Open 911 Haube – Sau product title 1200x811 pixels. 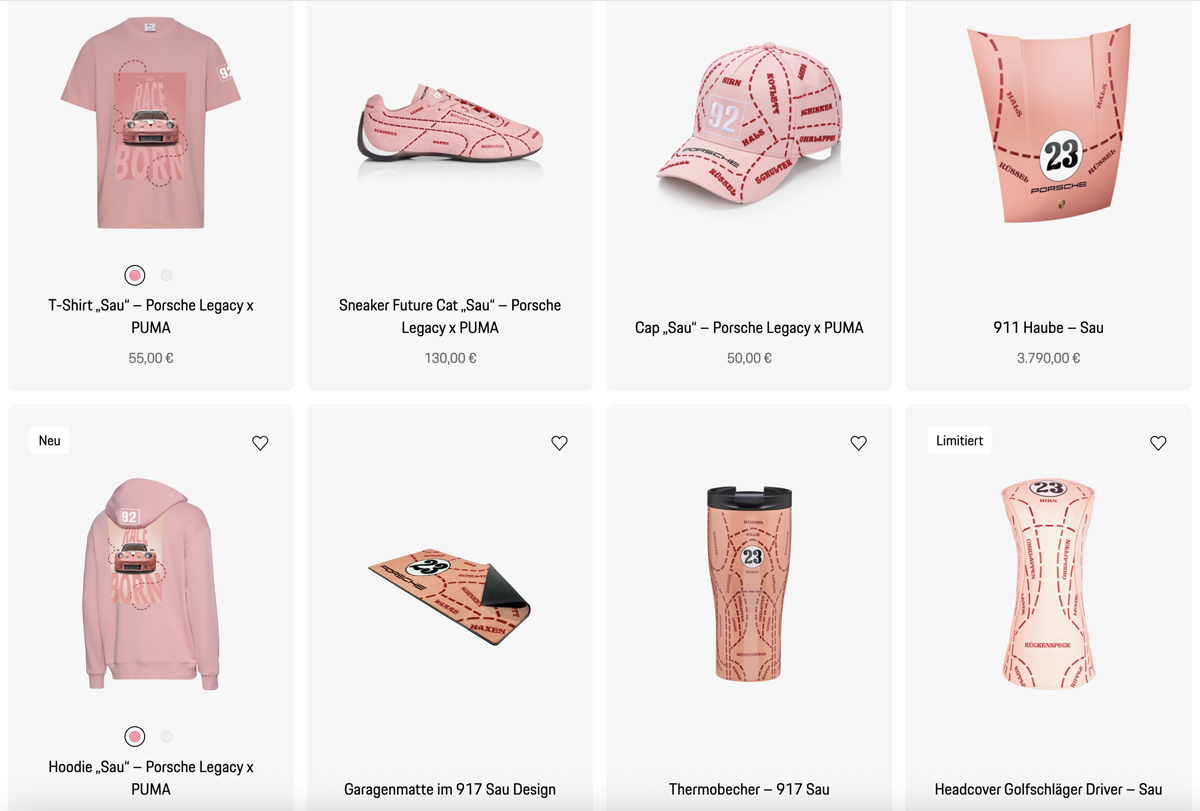[x=1048, y=327]
